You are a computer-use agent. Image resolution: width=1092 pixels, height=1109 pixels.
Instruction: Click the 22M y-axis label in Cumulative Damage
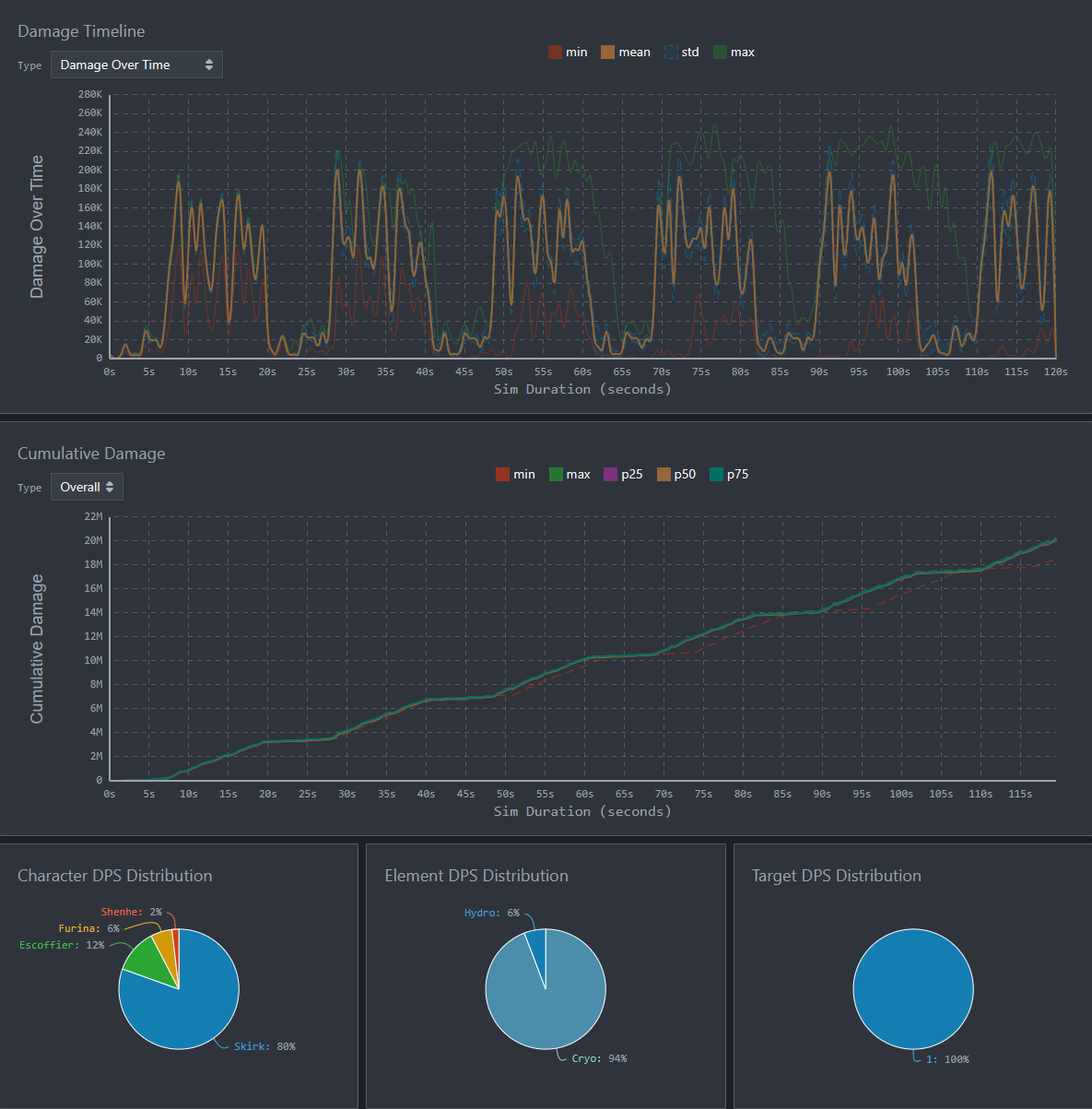tap(93, 516)
